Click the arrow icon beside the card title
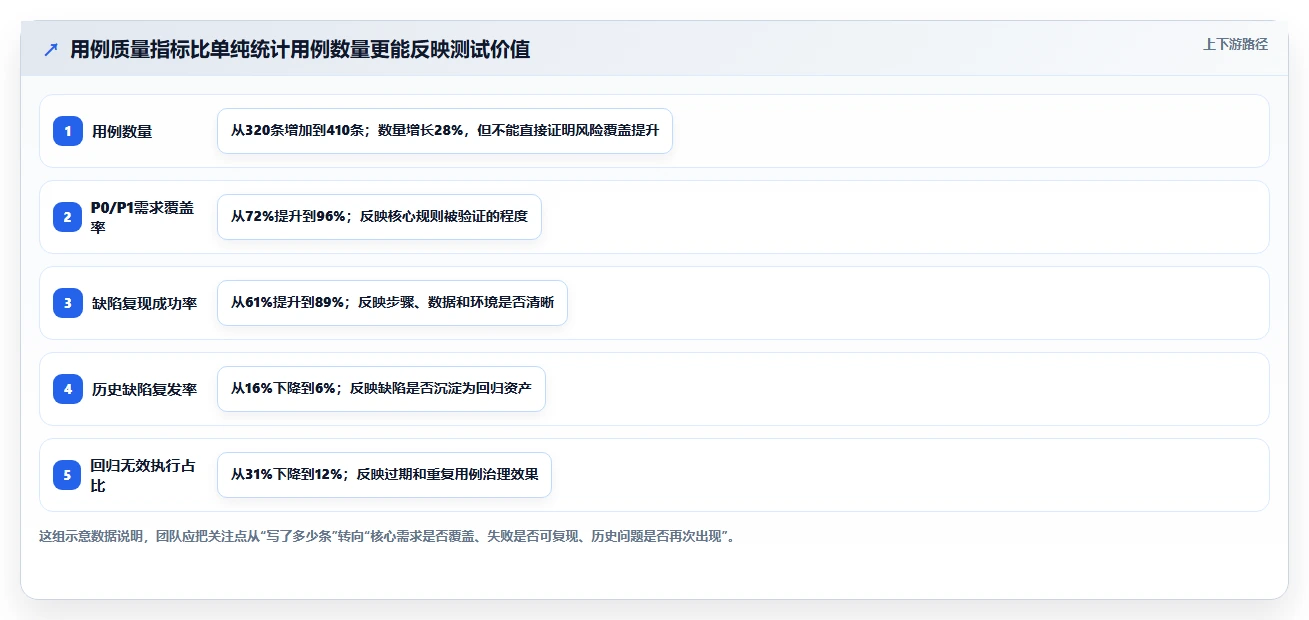 pos(51,50)
